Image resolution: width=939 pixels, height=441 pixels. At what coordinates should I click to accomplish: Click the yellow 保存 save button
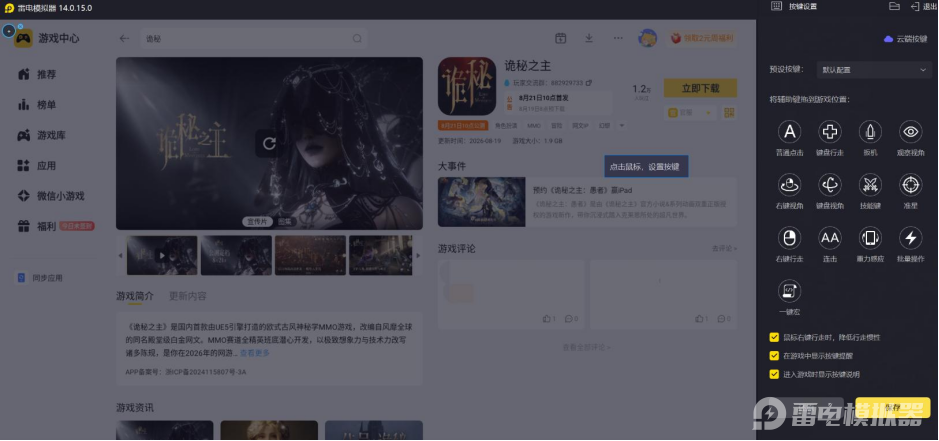(x=892, y=407)
